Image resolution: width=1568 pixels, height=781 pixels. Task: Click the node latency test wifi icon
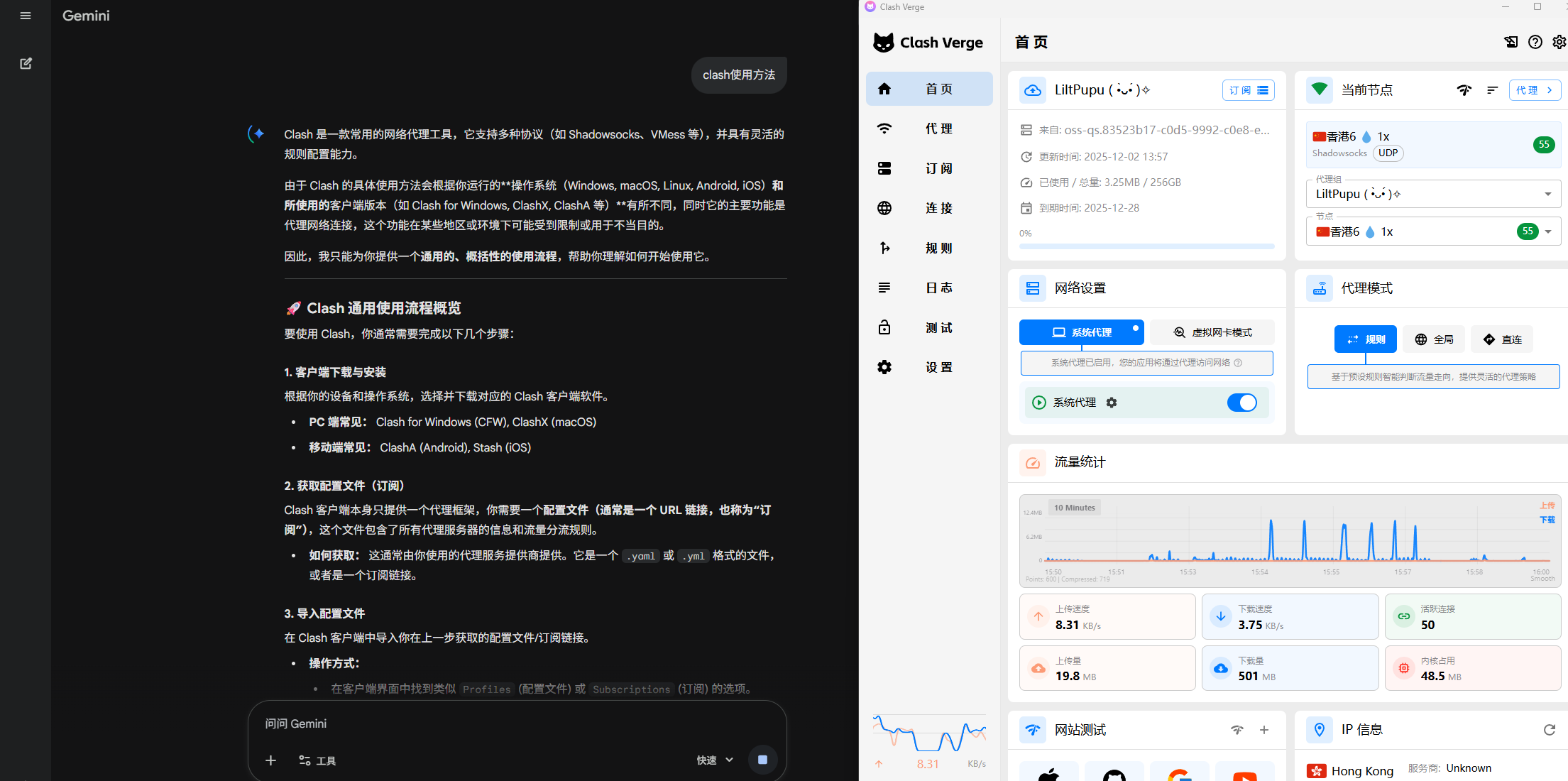pos(1464,90)
